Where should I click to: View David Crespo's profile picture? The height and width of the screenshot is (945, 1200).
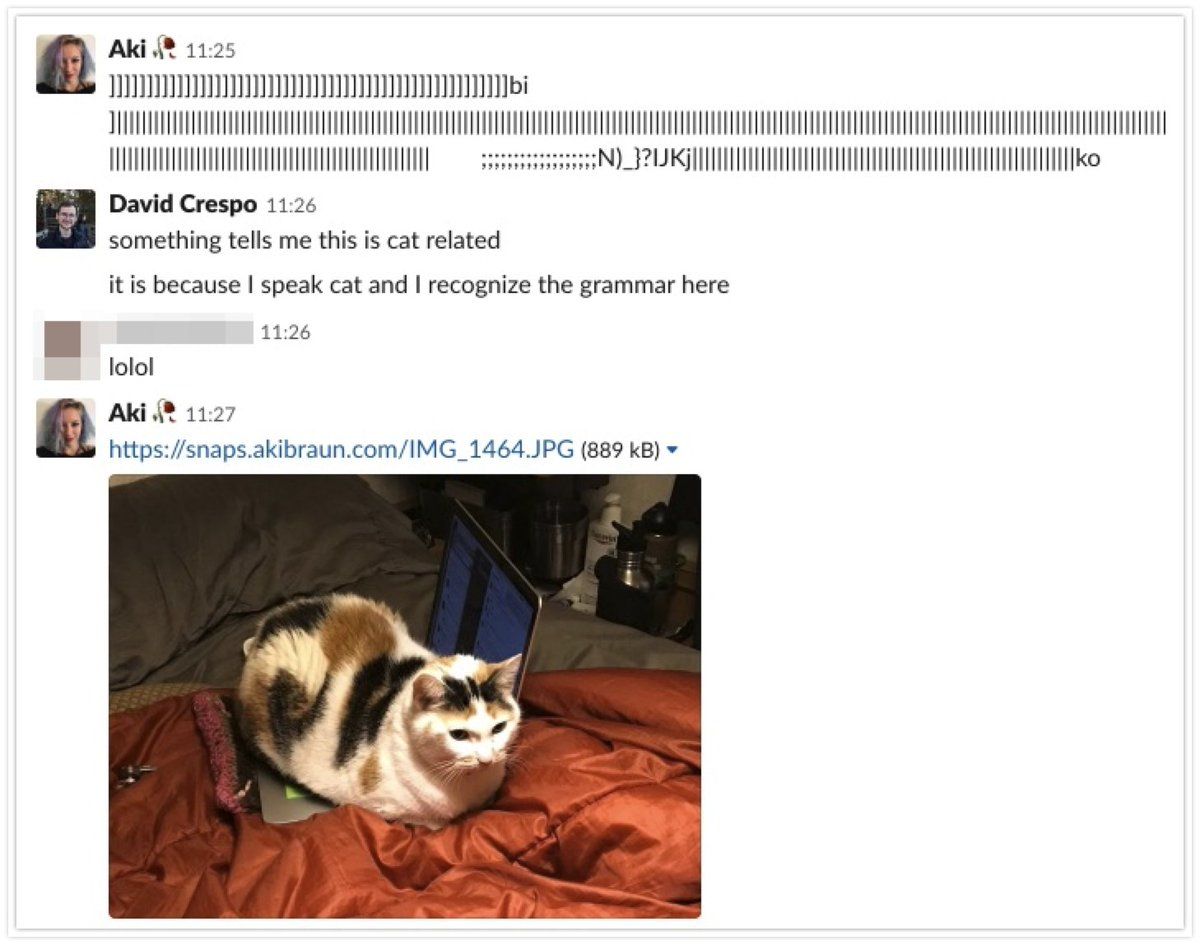[x=65, y=219]
